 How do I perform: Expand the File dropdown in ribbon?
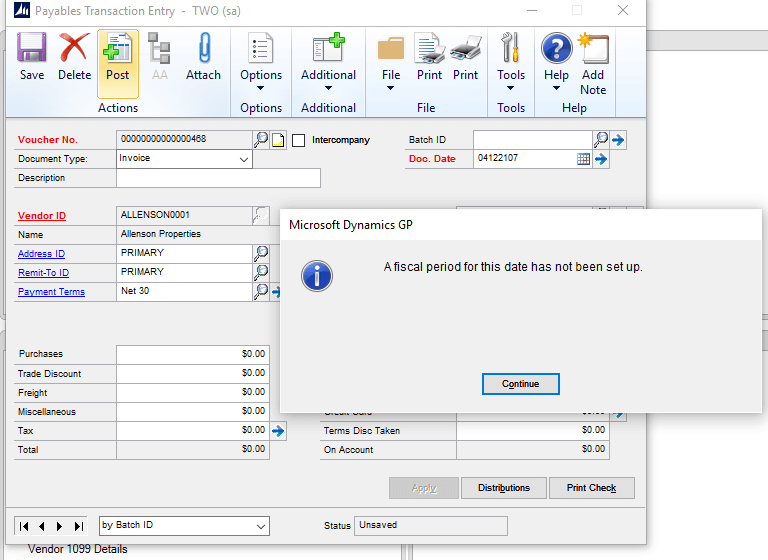tap(391, 62)
